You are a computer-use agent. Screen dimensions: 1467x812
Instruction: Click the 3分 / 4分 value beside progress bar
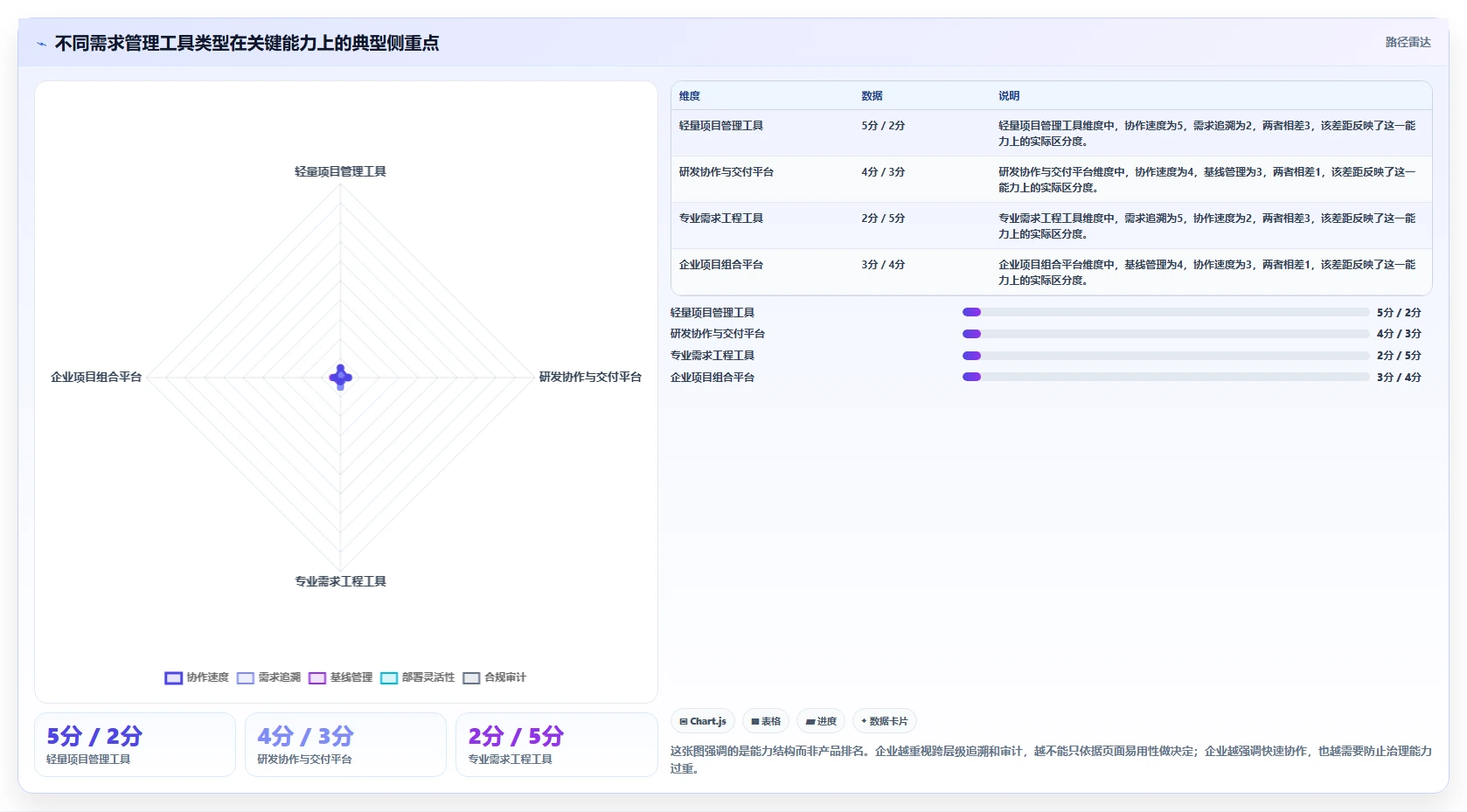tap(1399, 378)
